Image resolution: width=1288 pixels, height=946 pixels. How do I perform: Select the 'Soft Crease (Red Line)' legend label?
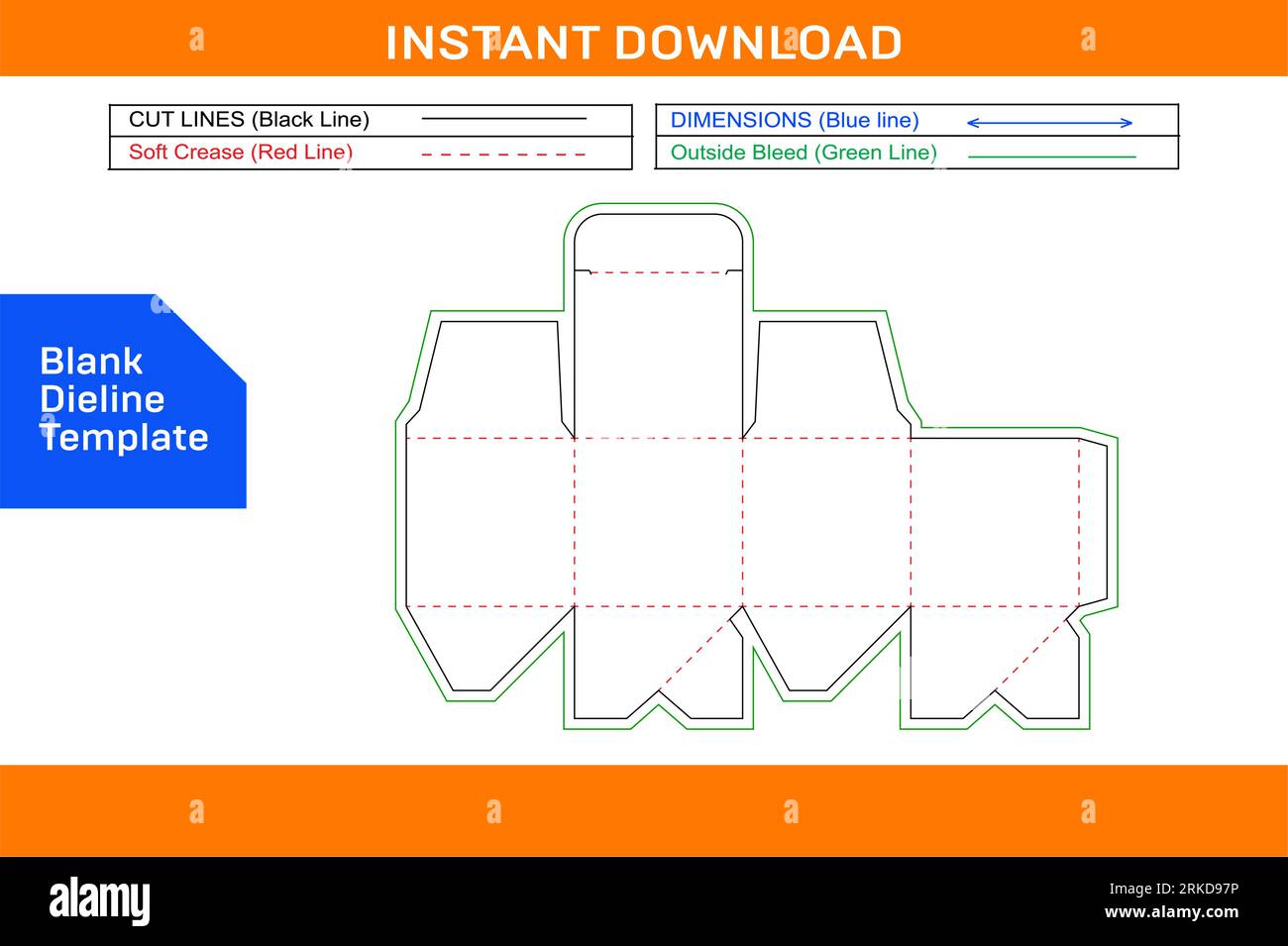point(241,152)
